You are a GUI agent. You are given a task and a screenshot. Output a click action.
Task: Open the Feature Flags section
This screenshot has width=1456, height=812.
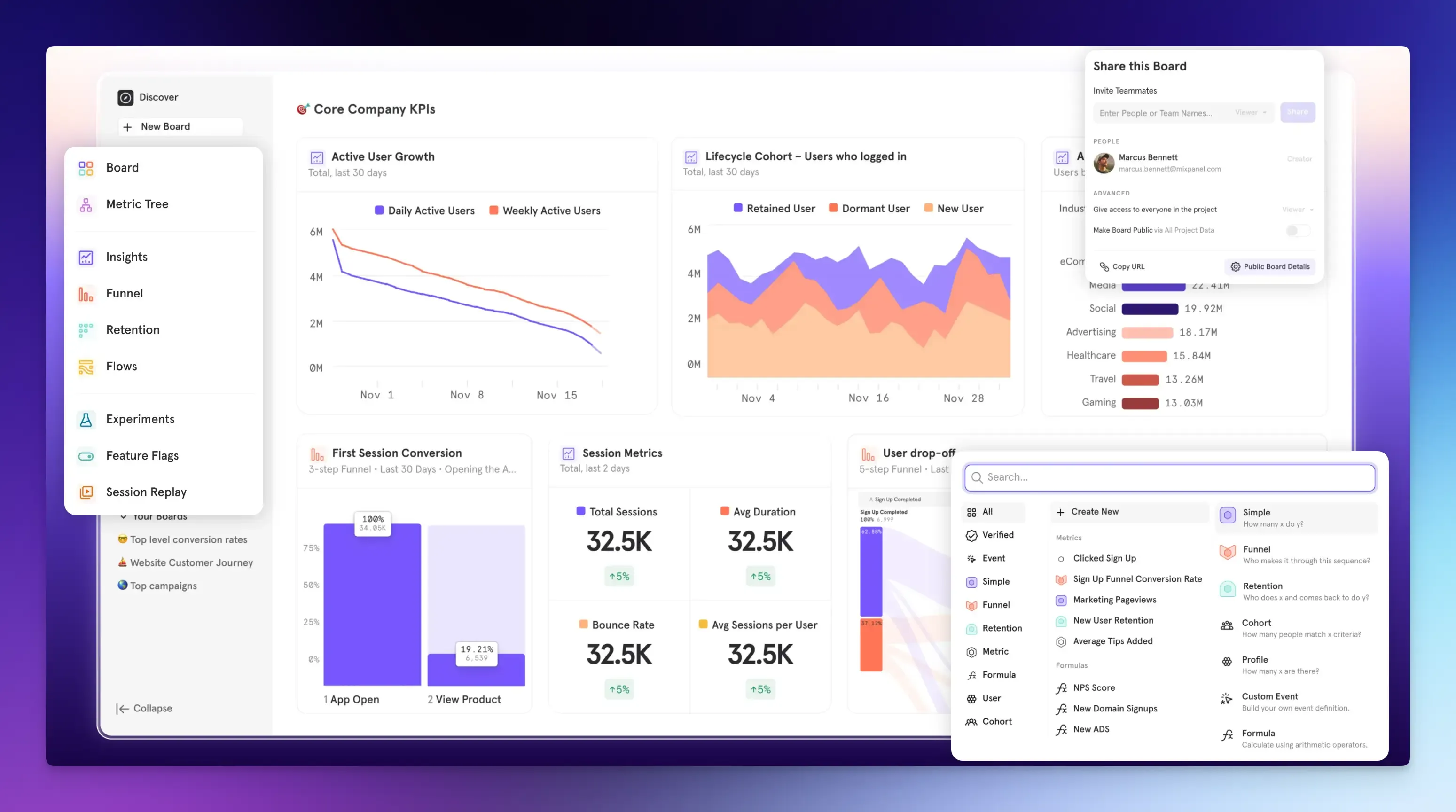pyautogui.click(x=142, y=455)
